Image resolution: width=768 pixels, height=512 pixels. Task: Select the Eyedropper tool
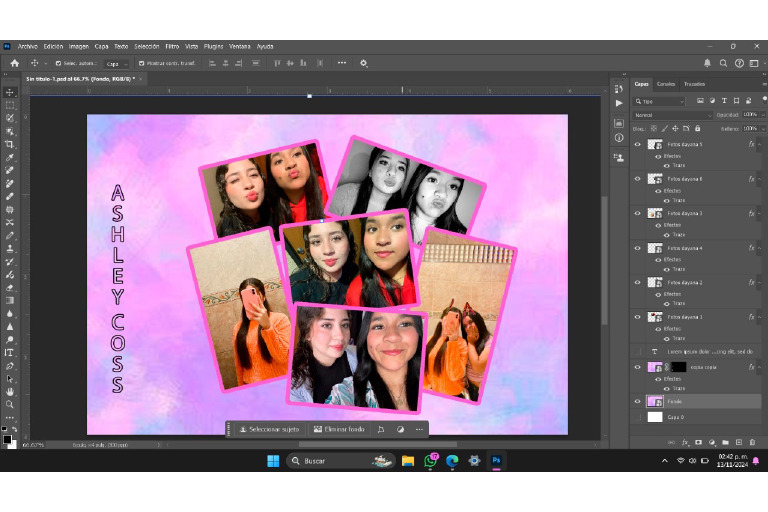point(9,157)
